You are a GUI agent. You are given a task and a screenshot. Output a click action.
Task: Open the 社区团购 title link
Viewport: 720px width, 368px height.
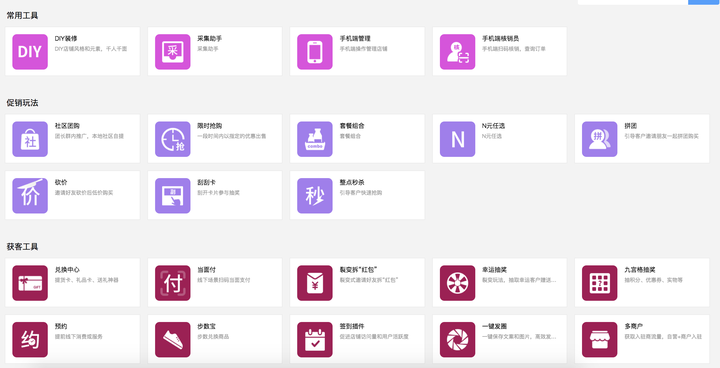(x=67, y=126)
